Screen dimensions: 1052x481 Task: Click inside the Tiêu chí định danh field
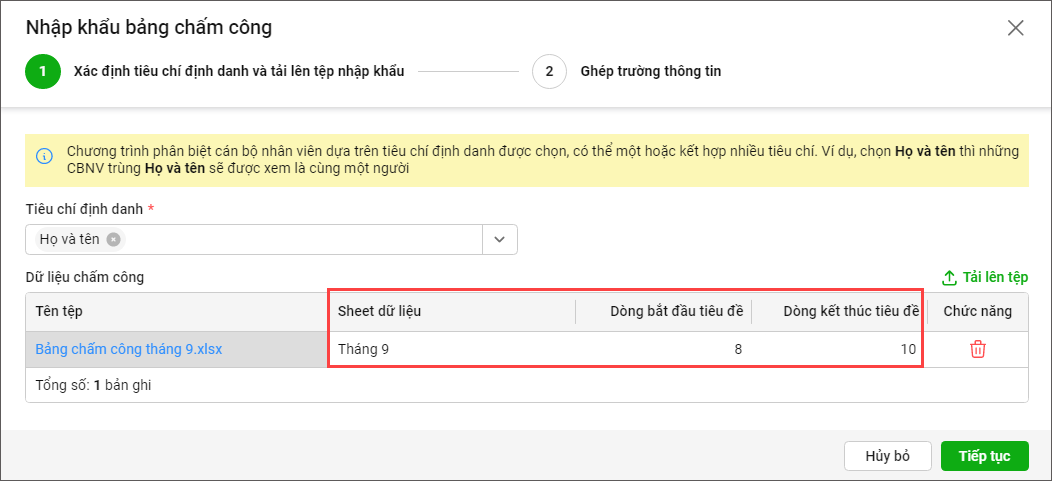300,239
